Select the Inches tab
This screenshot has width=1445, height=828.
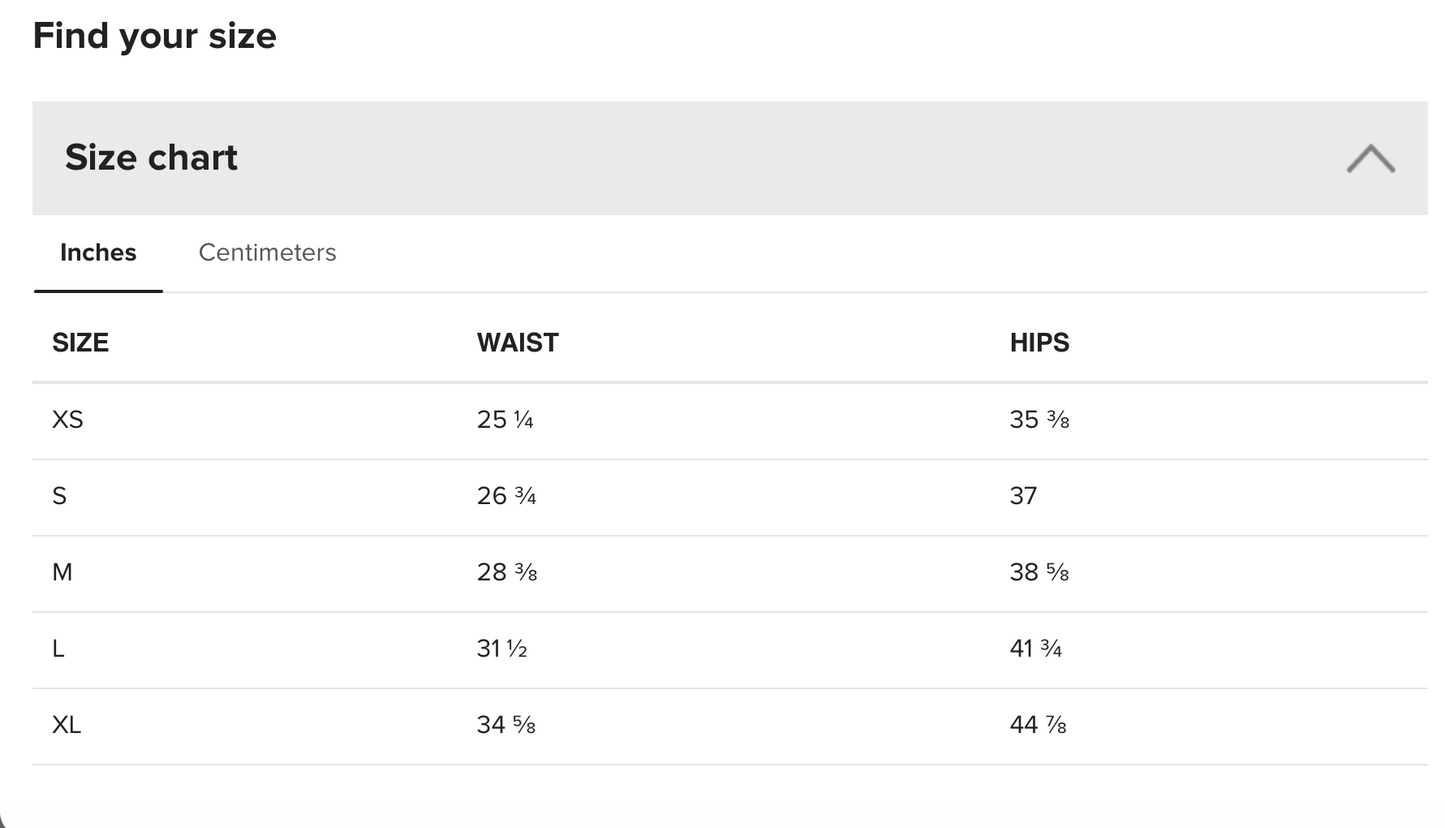(98, 252)
